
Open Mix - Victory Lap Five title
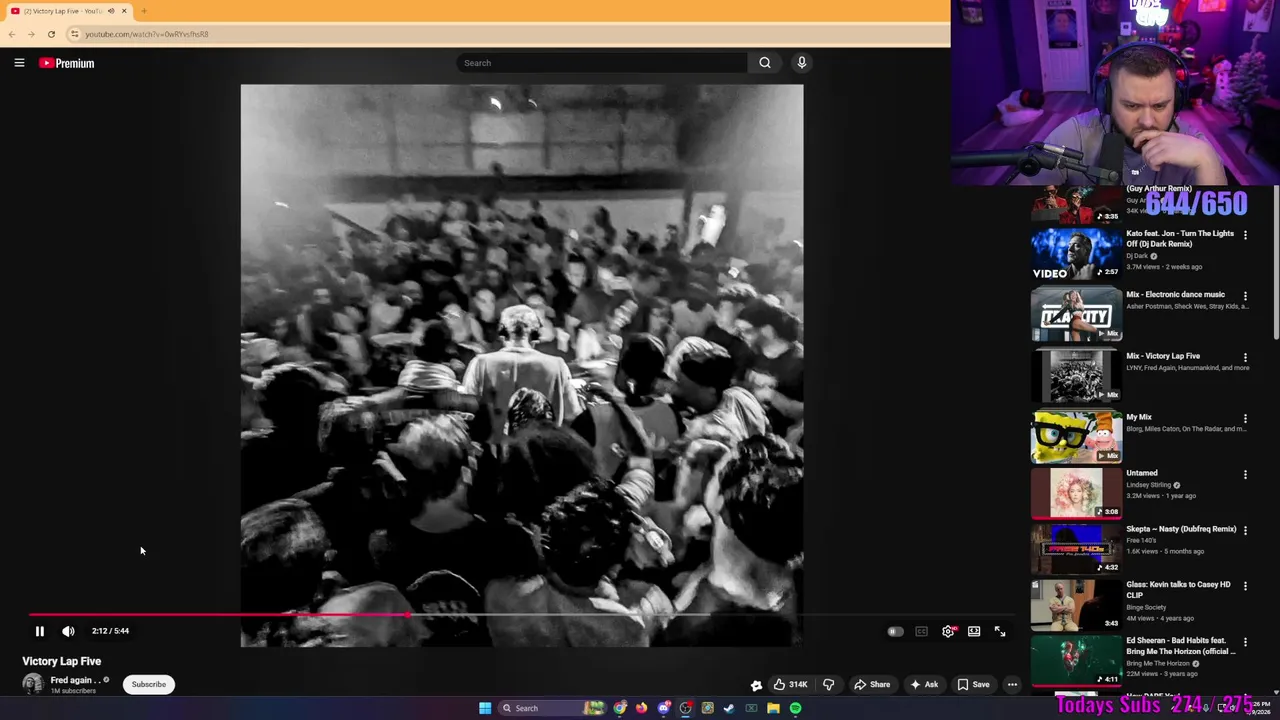pos(1163,356)
